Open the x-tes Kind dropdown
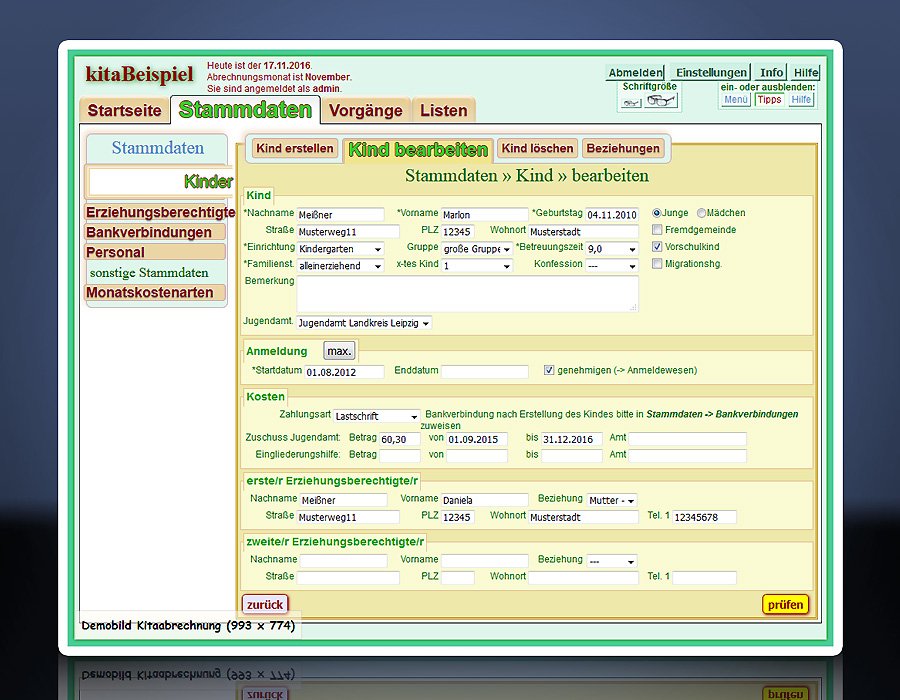This screenshot has width=900, height=700. [x=476, y=266]
